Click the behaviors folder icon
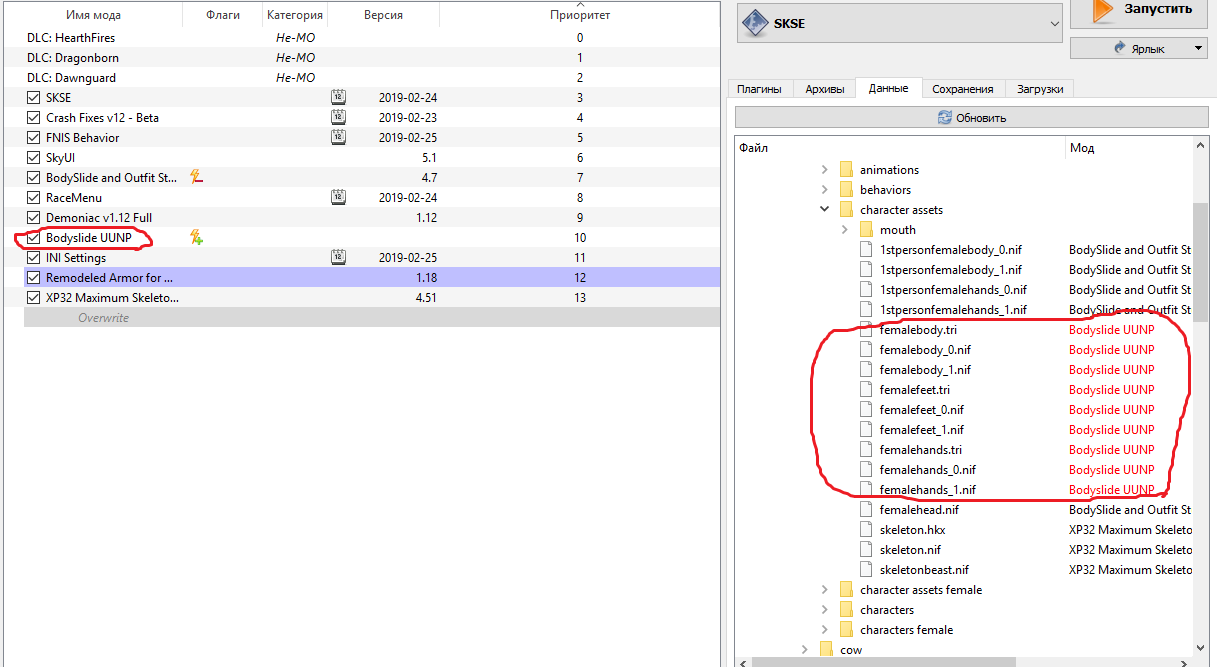 [845, 189]
